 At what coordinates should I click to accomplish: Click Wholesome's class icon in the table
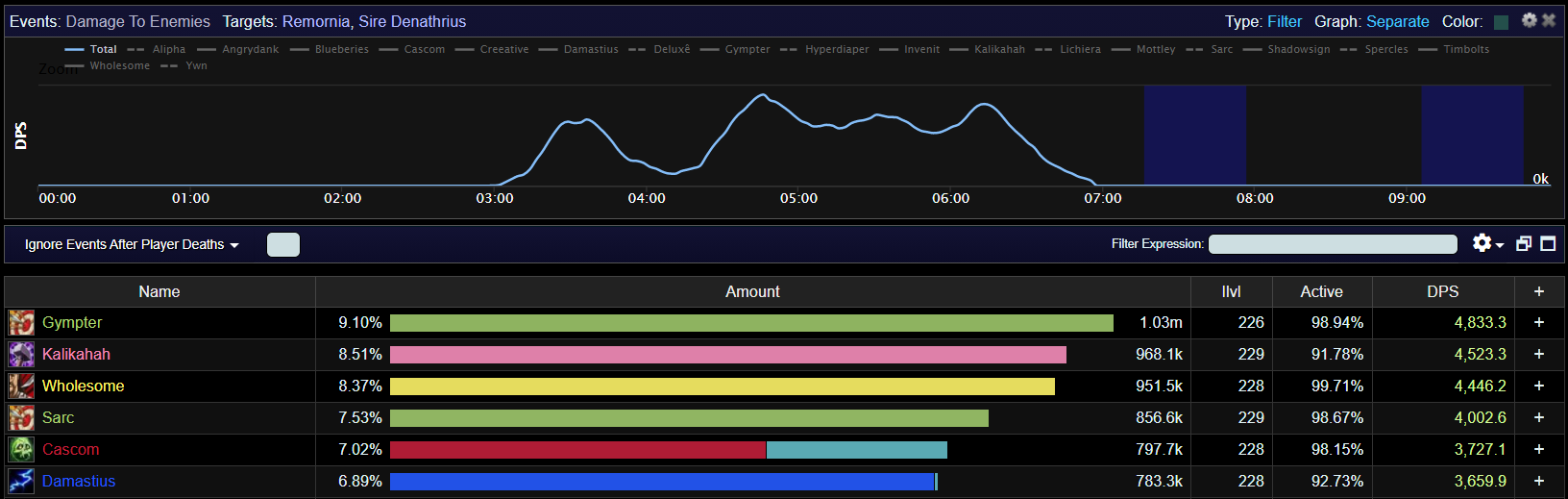[x=21, y=387]
